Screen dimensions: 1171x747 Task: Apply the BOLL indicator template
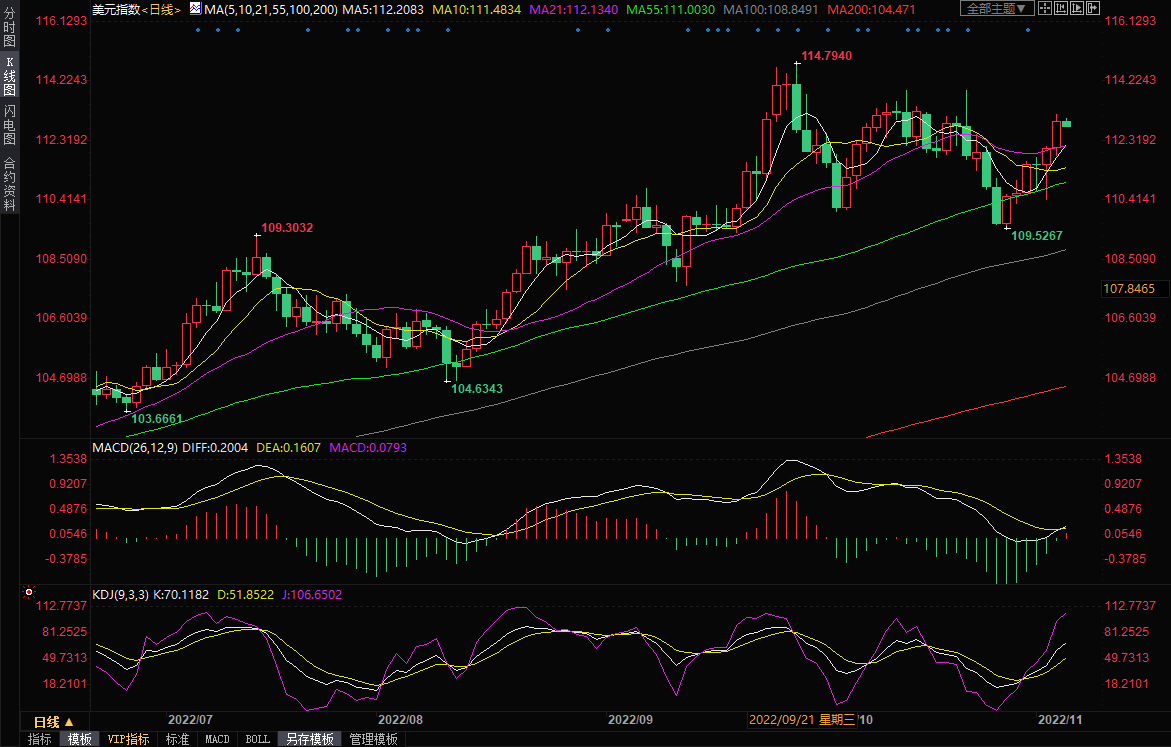(x=257, y=739)
